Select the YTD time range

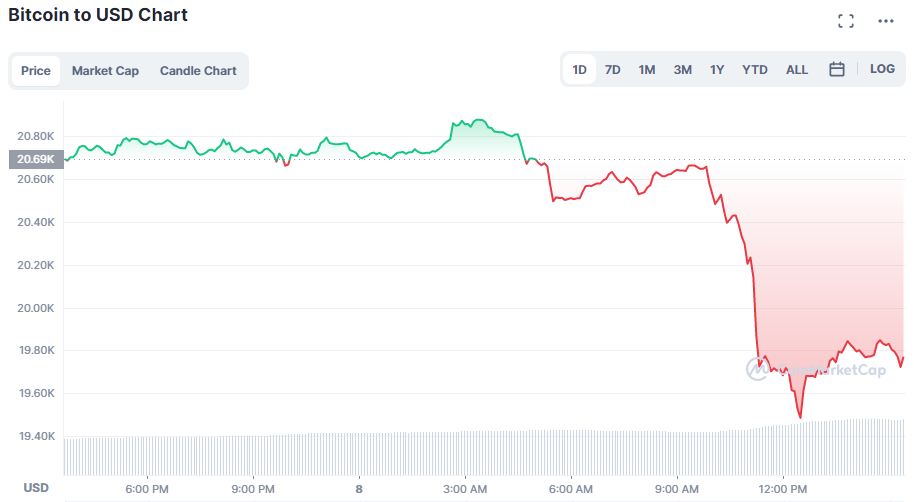click(755, 70)
